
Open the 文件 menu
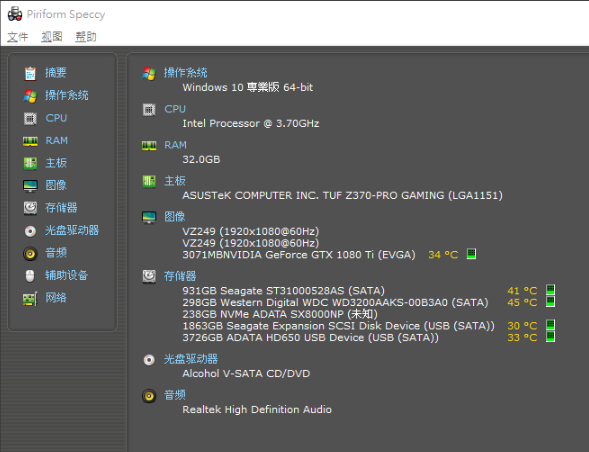point(18,37)
